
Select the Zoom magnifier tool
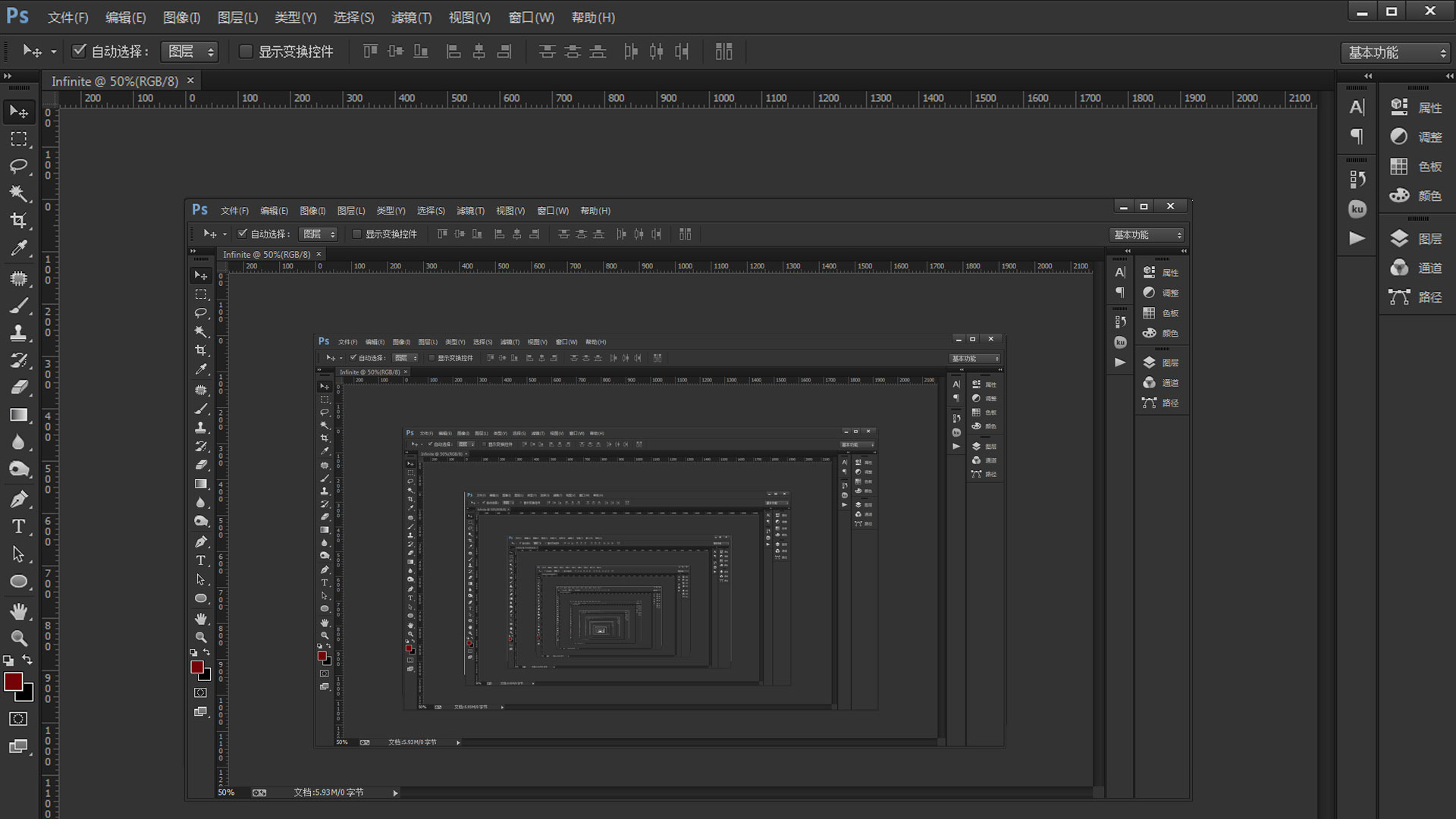tap(19, 638)
